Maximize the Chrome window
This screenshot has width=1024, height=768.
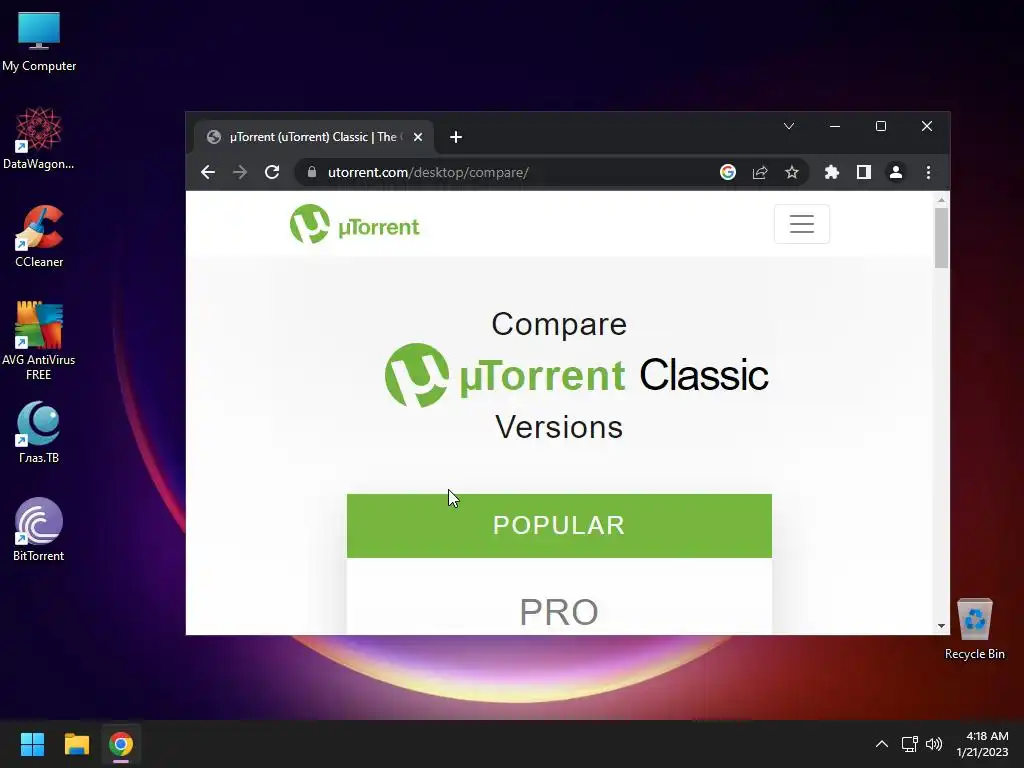tap(880, 126)
